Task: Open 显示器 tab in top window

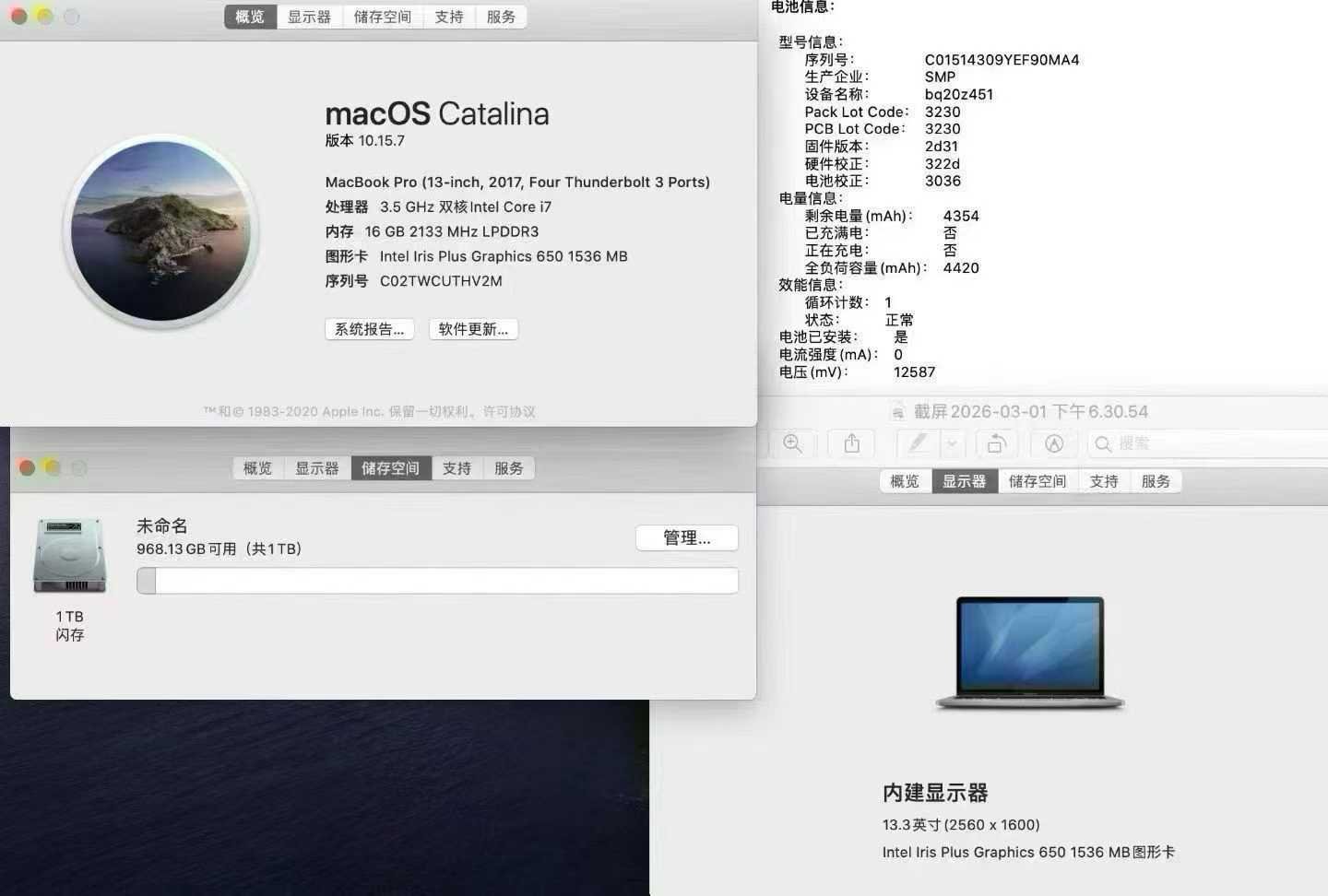Action: click(309, 17)
